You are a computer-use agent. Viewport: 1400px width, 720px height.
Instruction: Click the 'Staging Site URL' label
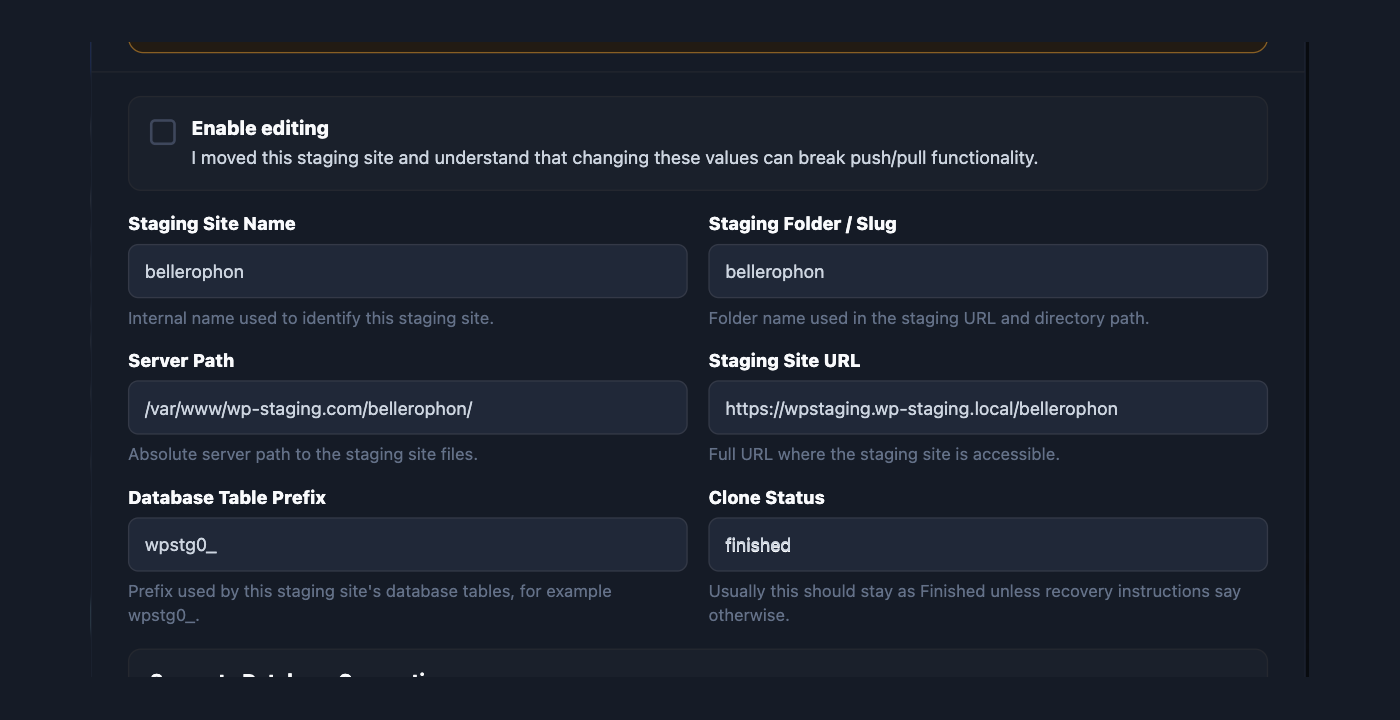pos(784,361)
